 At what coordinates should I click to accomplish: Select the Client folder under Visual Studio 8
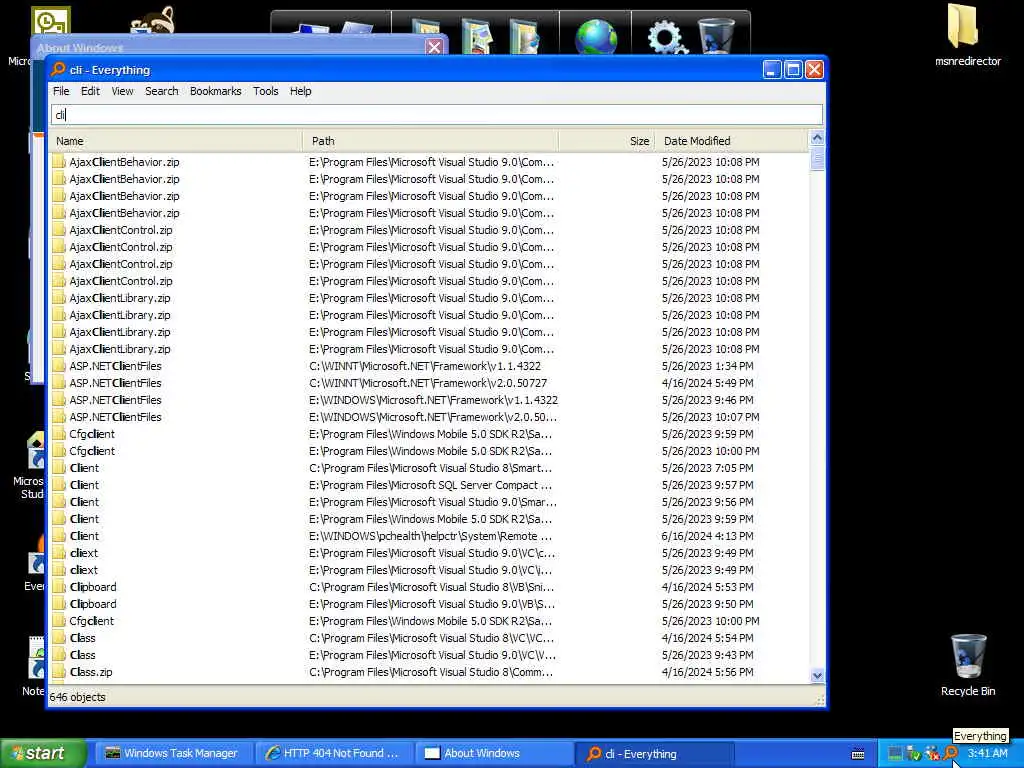pyautogui.click(x=429, y=468)
